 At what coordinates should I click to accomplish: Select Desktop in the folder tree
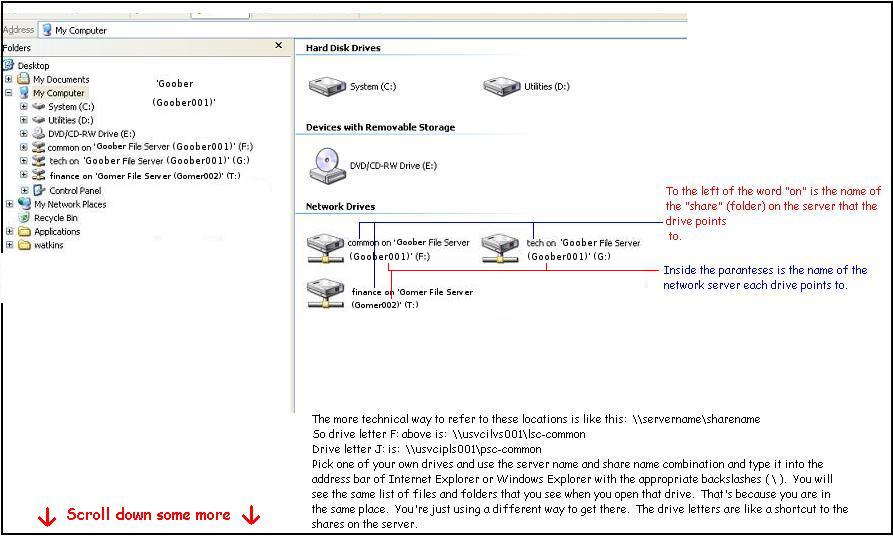pyautogui.click(x=33, y=66)
